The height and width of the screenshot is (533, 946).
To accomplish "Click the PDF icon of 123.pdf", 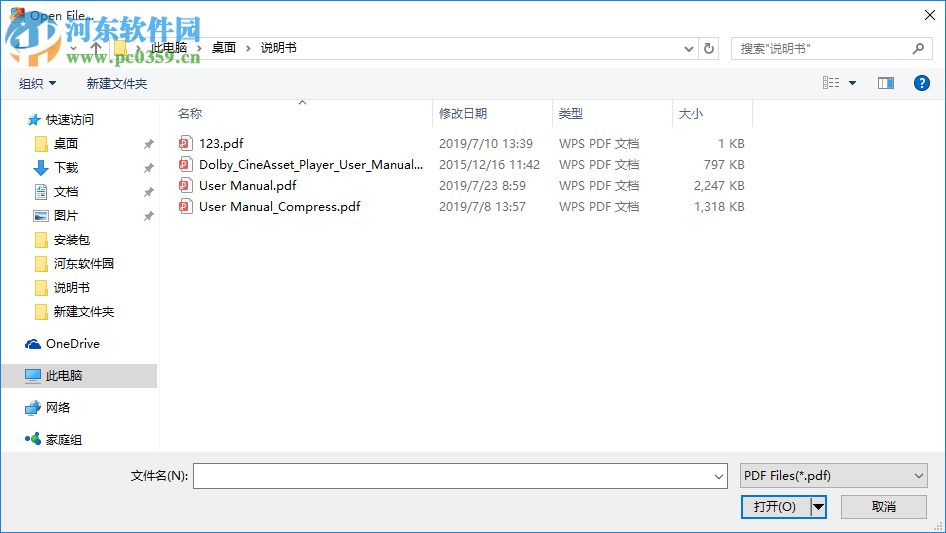I will point(185,143).
